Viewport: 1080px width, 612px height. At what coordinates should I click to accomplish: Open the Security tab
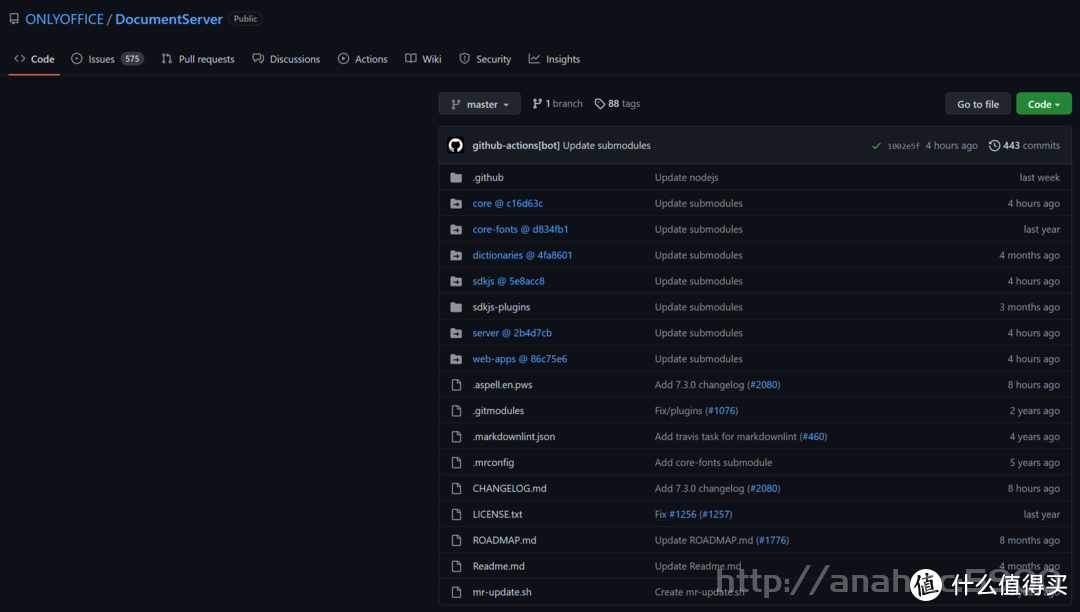click(485, 59)
